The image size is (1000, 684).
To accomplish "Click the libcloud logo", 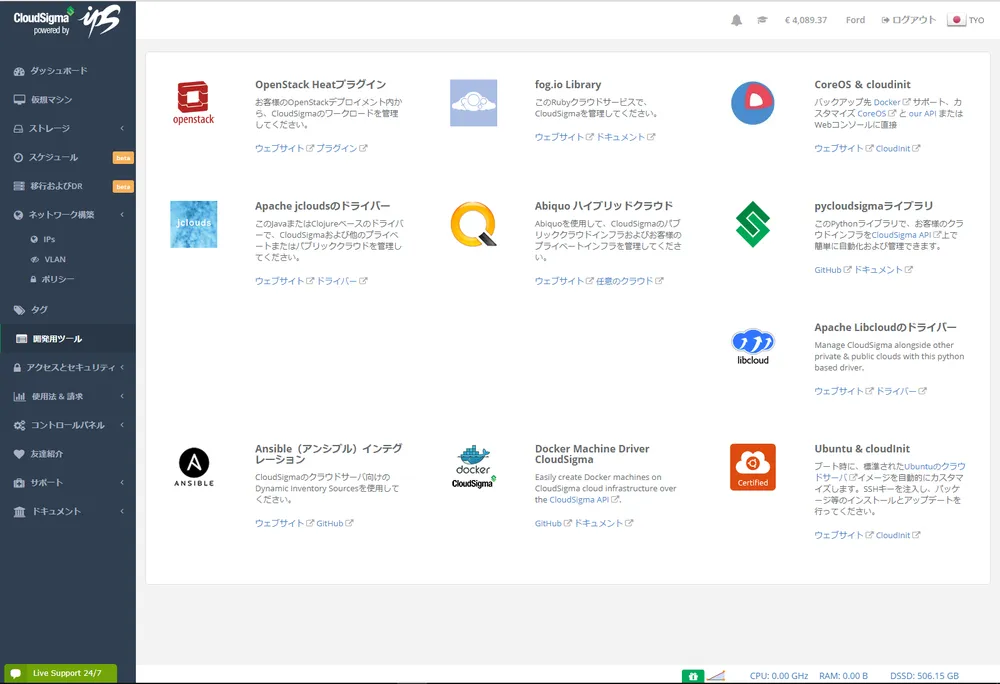I will 753,347.
